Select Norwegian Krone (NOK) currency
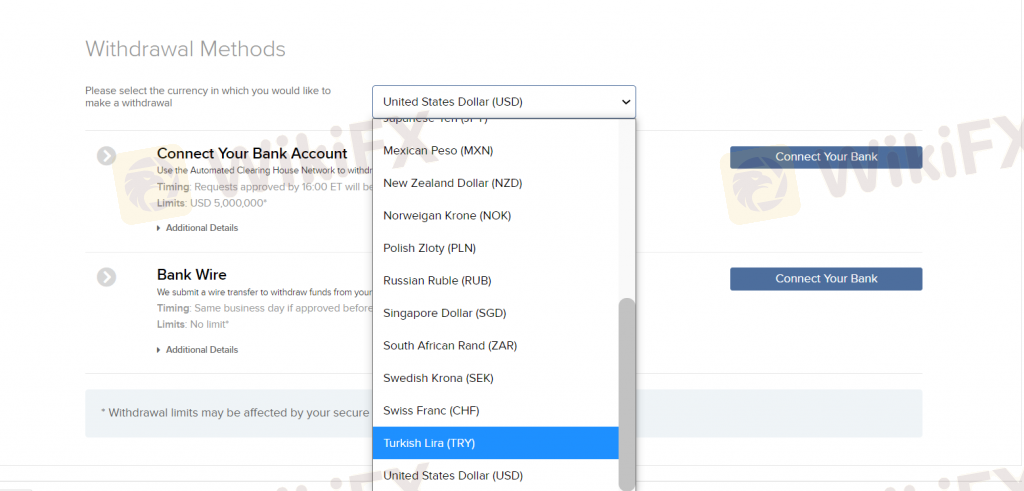The image size is (1024, 491). point(445,215)
